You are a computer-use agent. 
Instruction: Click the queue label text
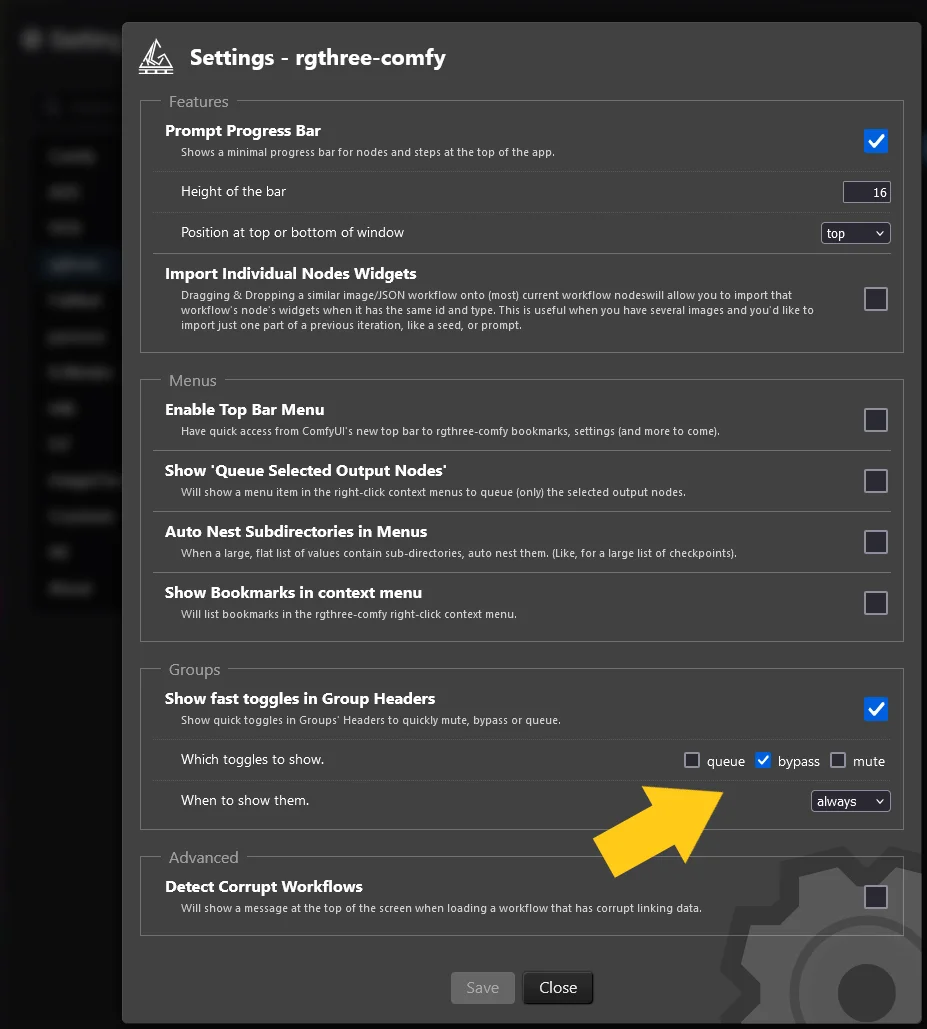[726, 761]
